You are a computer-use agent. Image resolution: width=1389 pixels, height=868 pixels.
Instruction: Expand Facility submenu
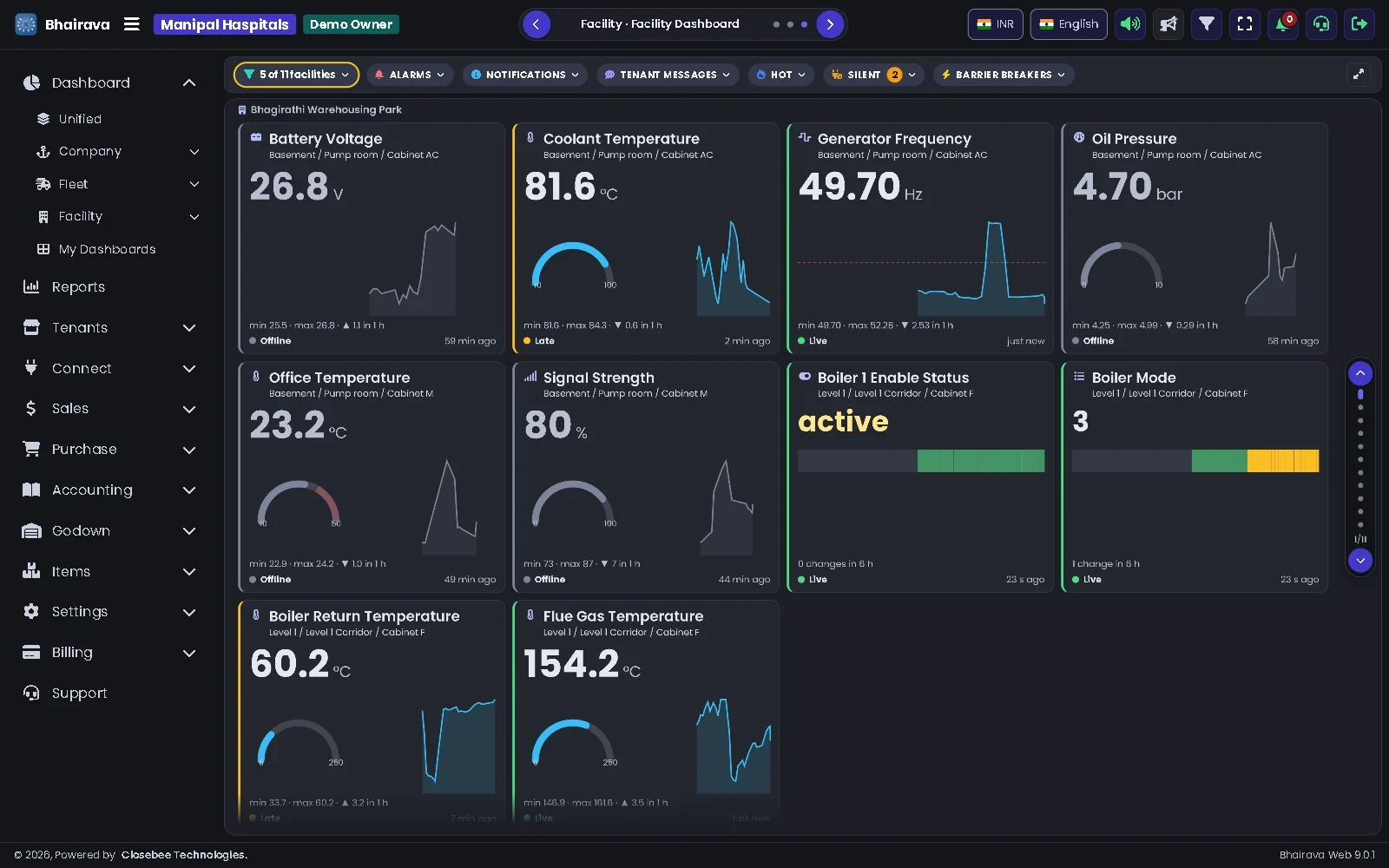pos(194,217)
